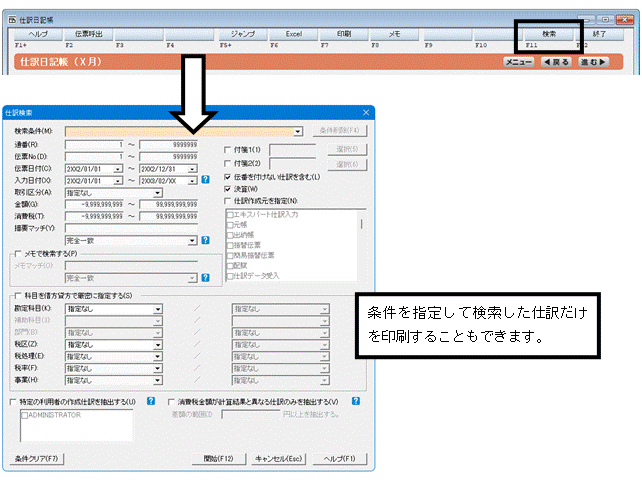This screenshot has width=642, height=489.
Task: Open 入力日付 end date dropdown
Action: 192,181
